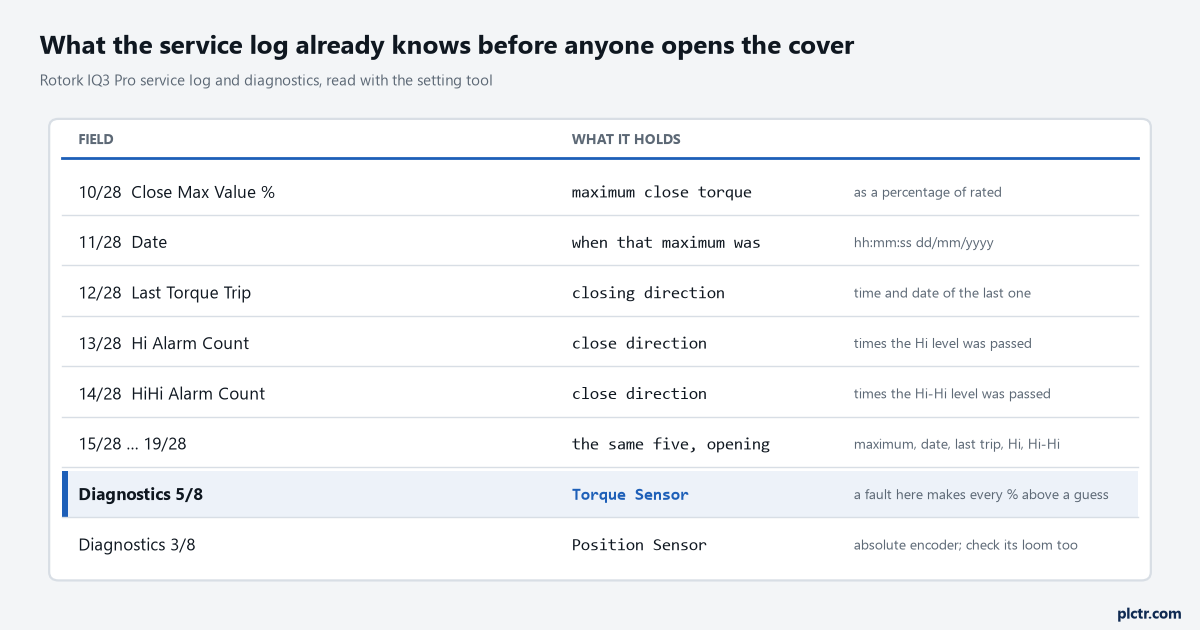The width and height of the screenshot is (1200, 630).
Task: Open the plctr.com link
Action: (1149, 613)
